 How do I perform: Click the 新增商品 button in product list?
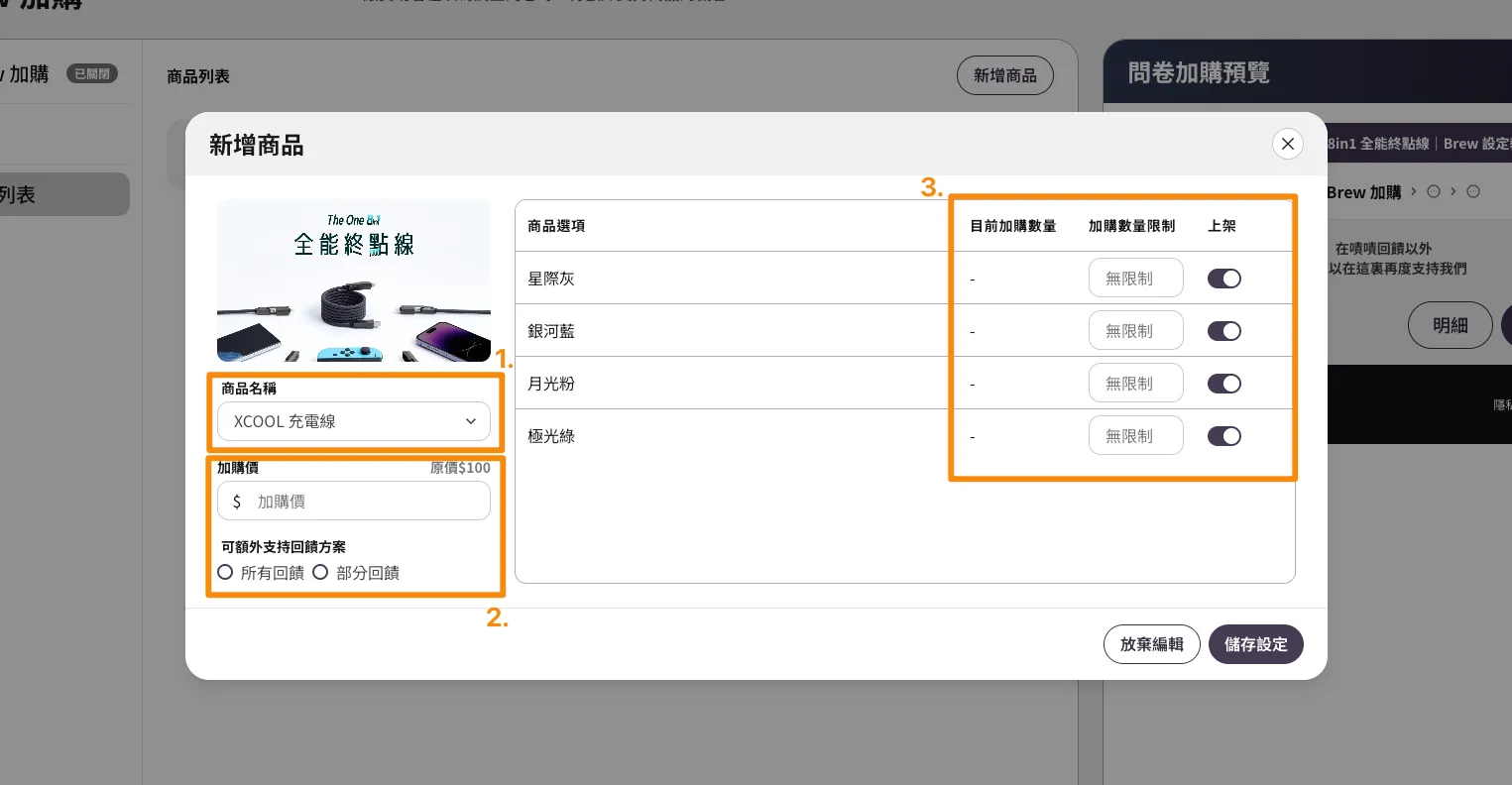tap(1004, 75)
